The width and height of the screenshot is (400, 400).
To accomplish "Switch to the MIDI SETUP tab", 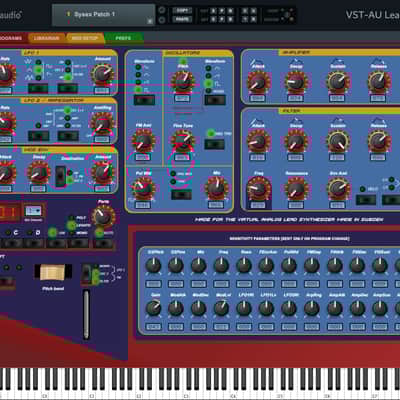I will (x=85, y=38).
